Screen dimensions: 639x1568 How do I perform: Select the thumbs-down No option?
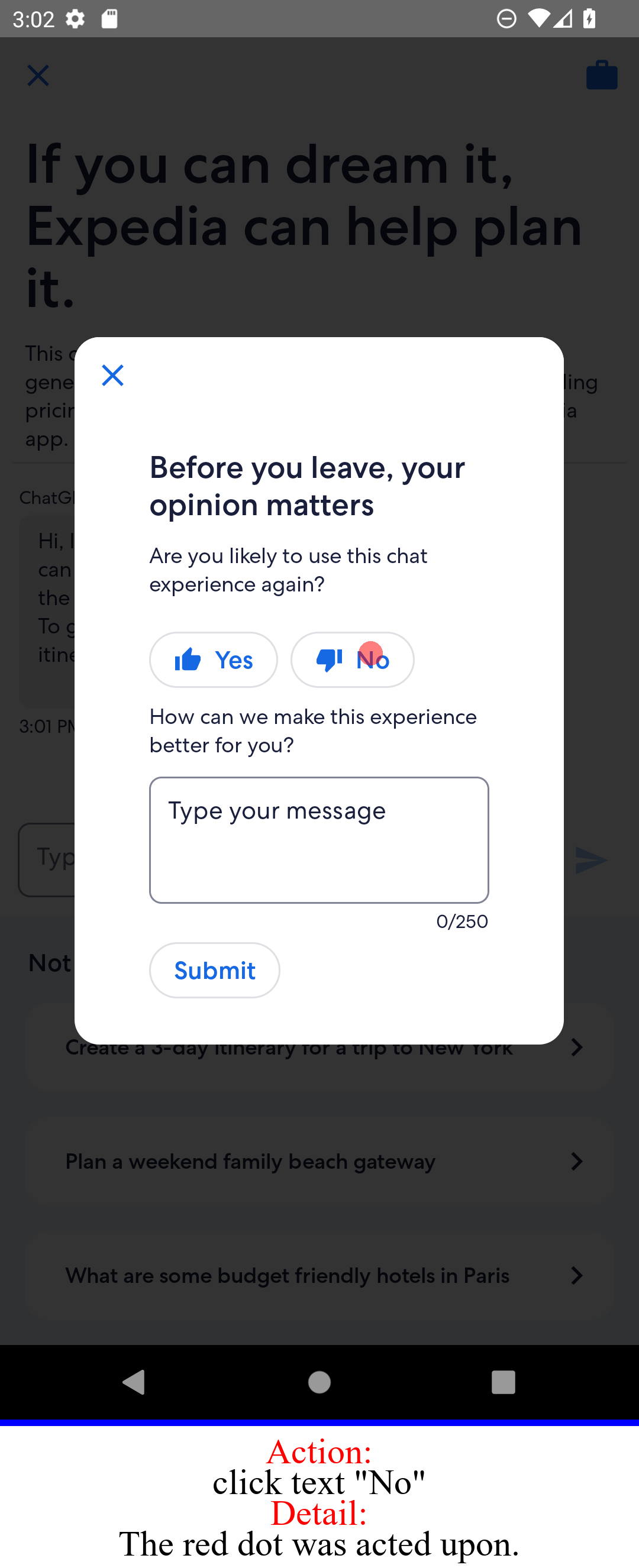[352, 659]
